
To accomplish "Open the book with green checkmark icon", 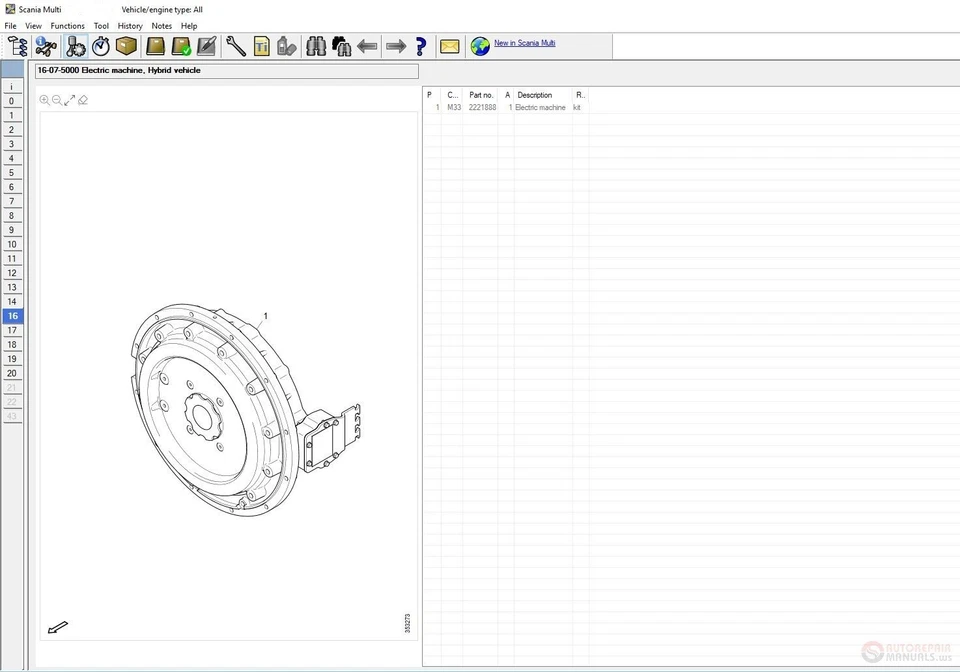I will [x=182, y=46].
